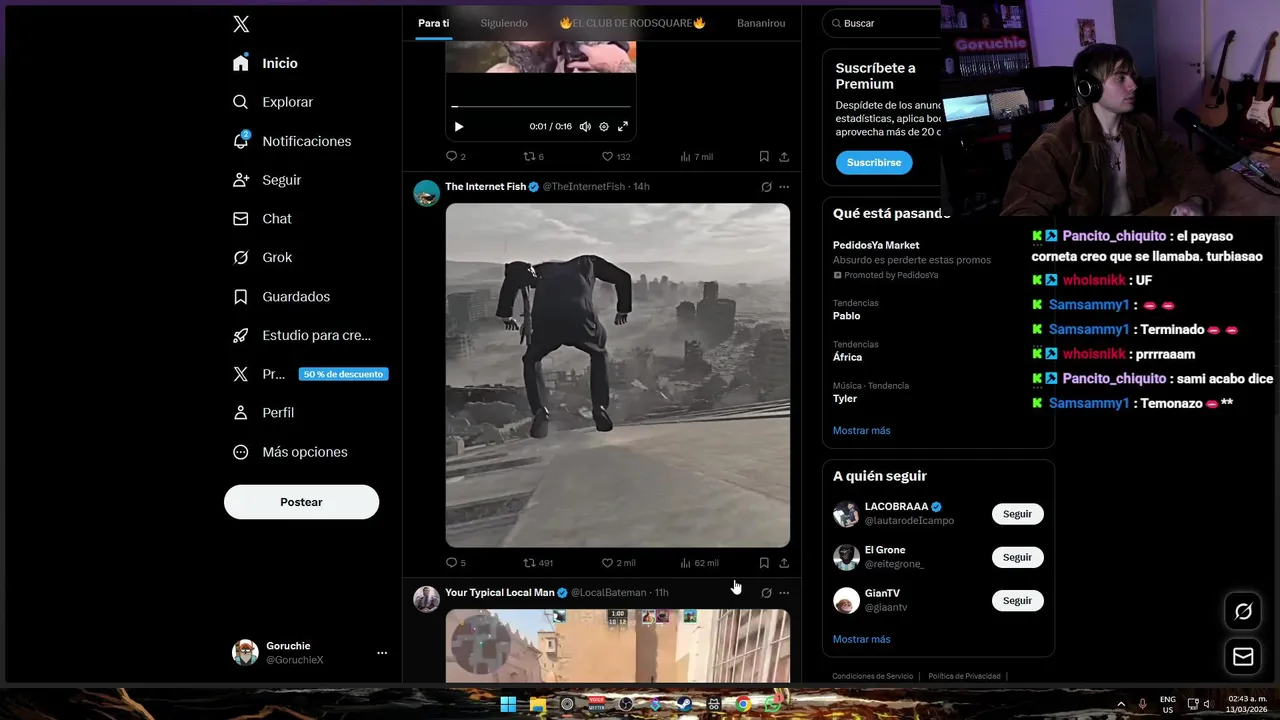Like The Internet Fish post (2 mil)
Screen dimensions: 1280x720
click(618, 563)
